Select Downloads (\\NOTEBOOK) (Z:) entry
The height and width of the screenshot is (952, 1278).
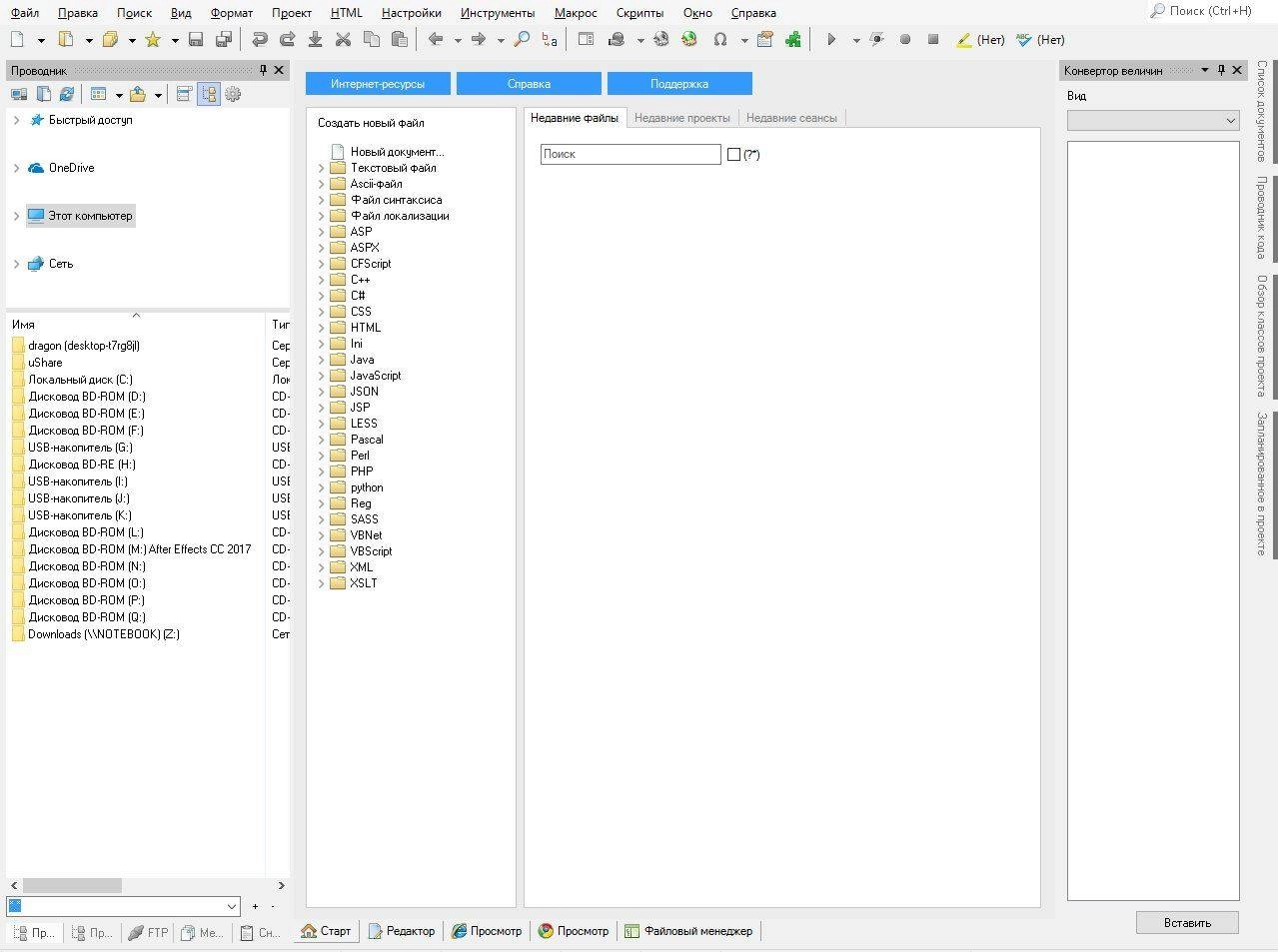(x=104, y=634)
